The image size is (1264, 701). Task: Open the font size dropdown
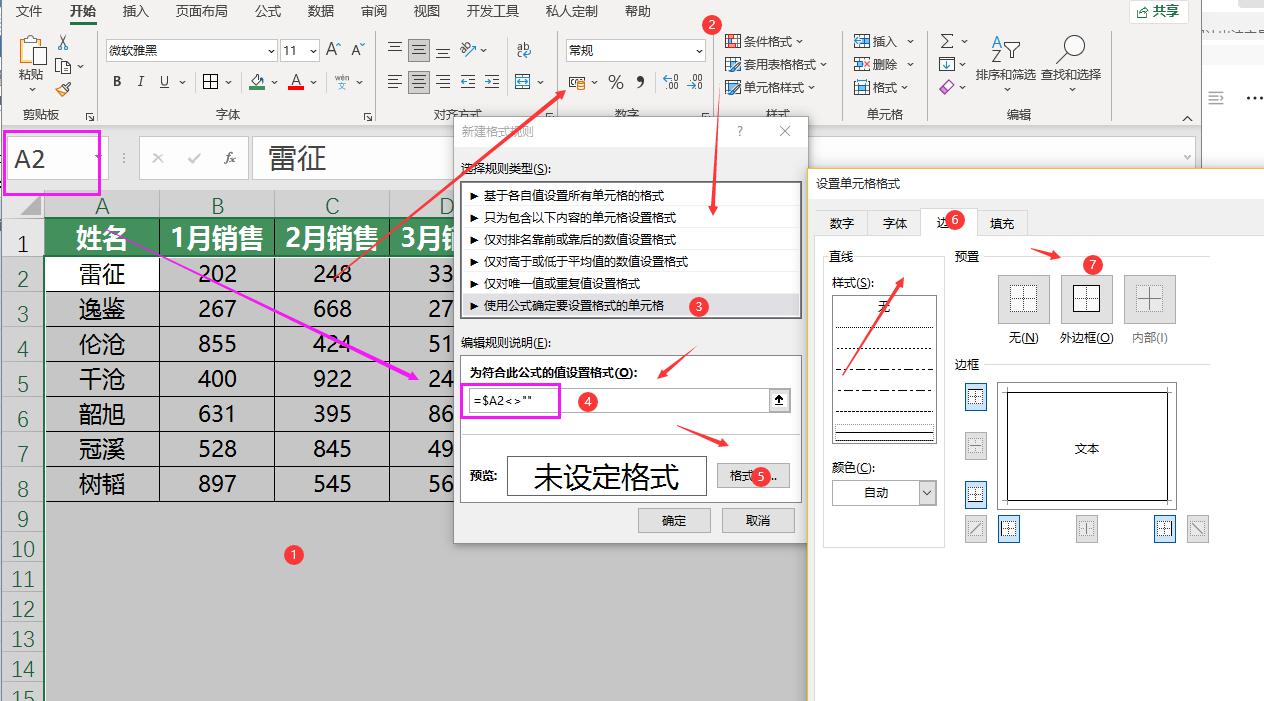point(313,50)
